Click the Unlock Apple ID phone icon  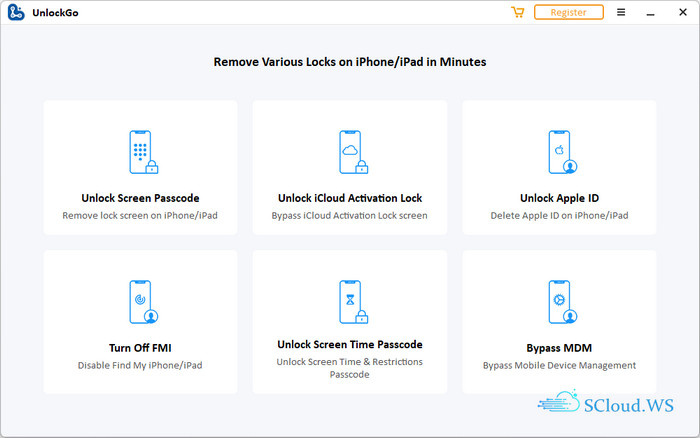tap(560, 152)
